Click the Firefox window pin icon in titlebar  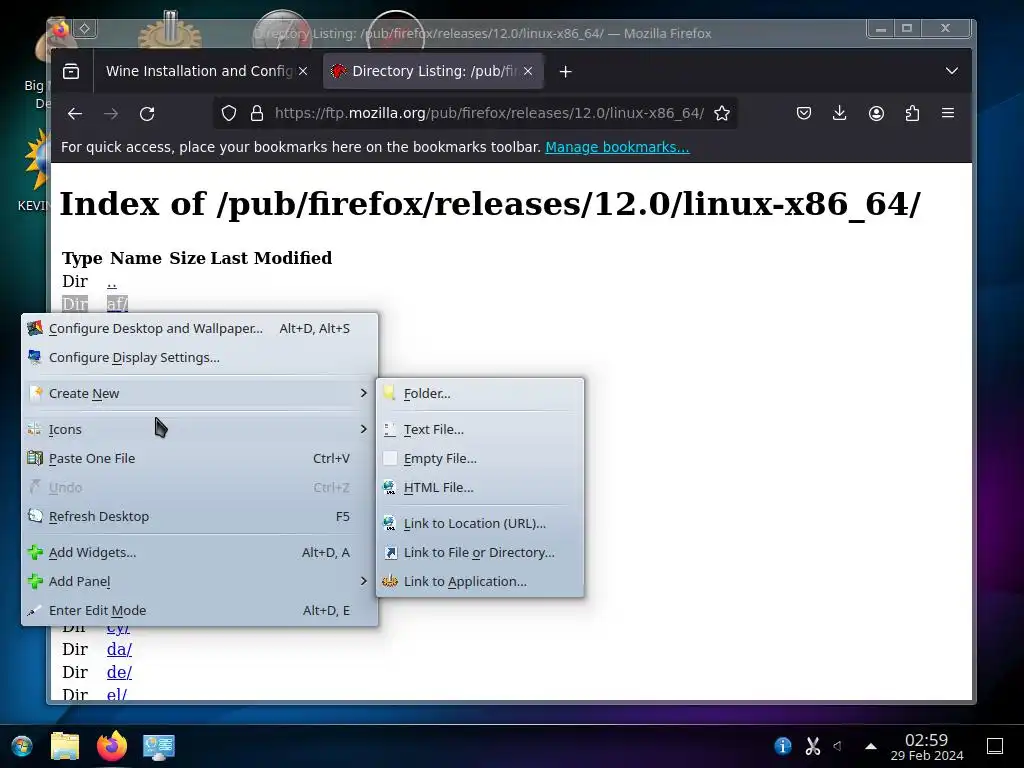pos(85,29)
